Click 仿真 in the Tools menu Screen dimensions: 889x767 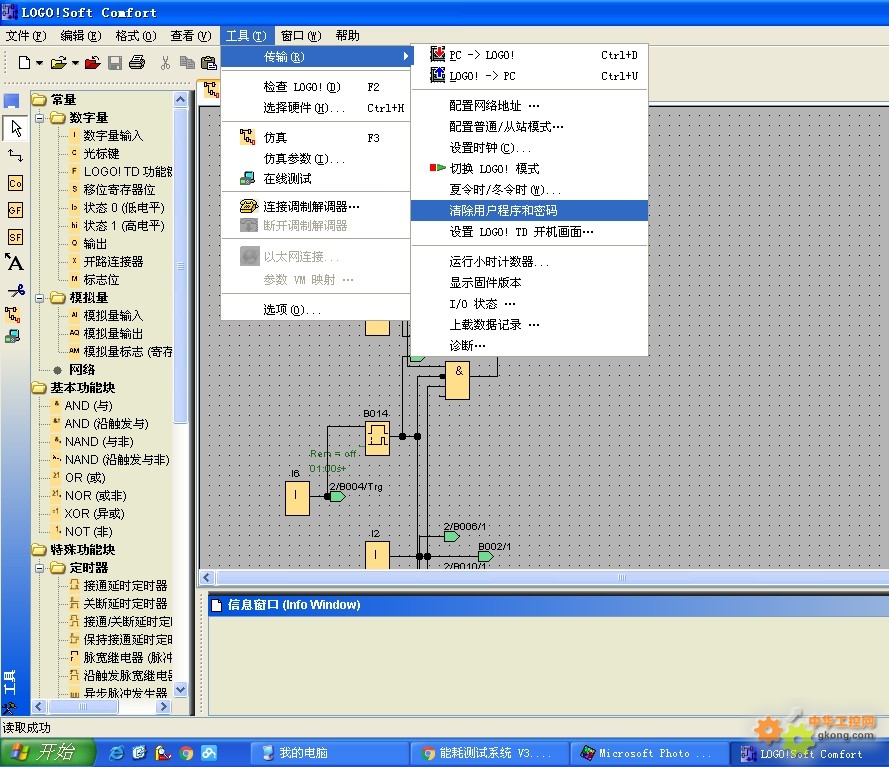316,138
